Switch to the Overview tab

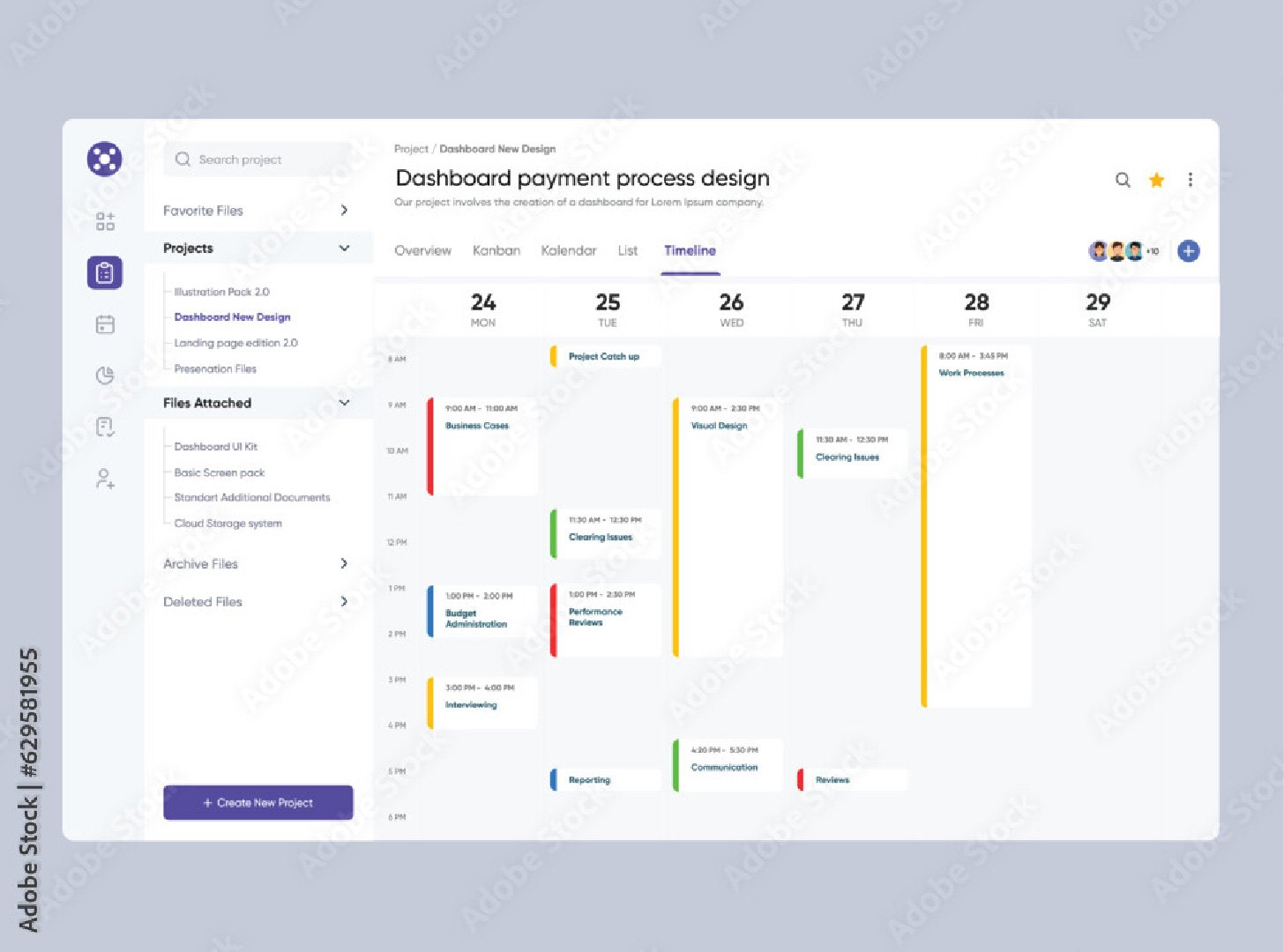click(x=422, y=250)
